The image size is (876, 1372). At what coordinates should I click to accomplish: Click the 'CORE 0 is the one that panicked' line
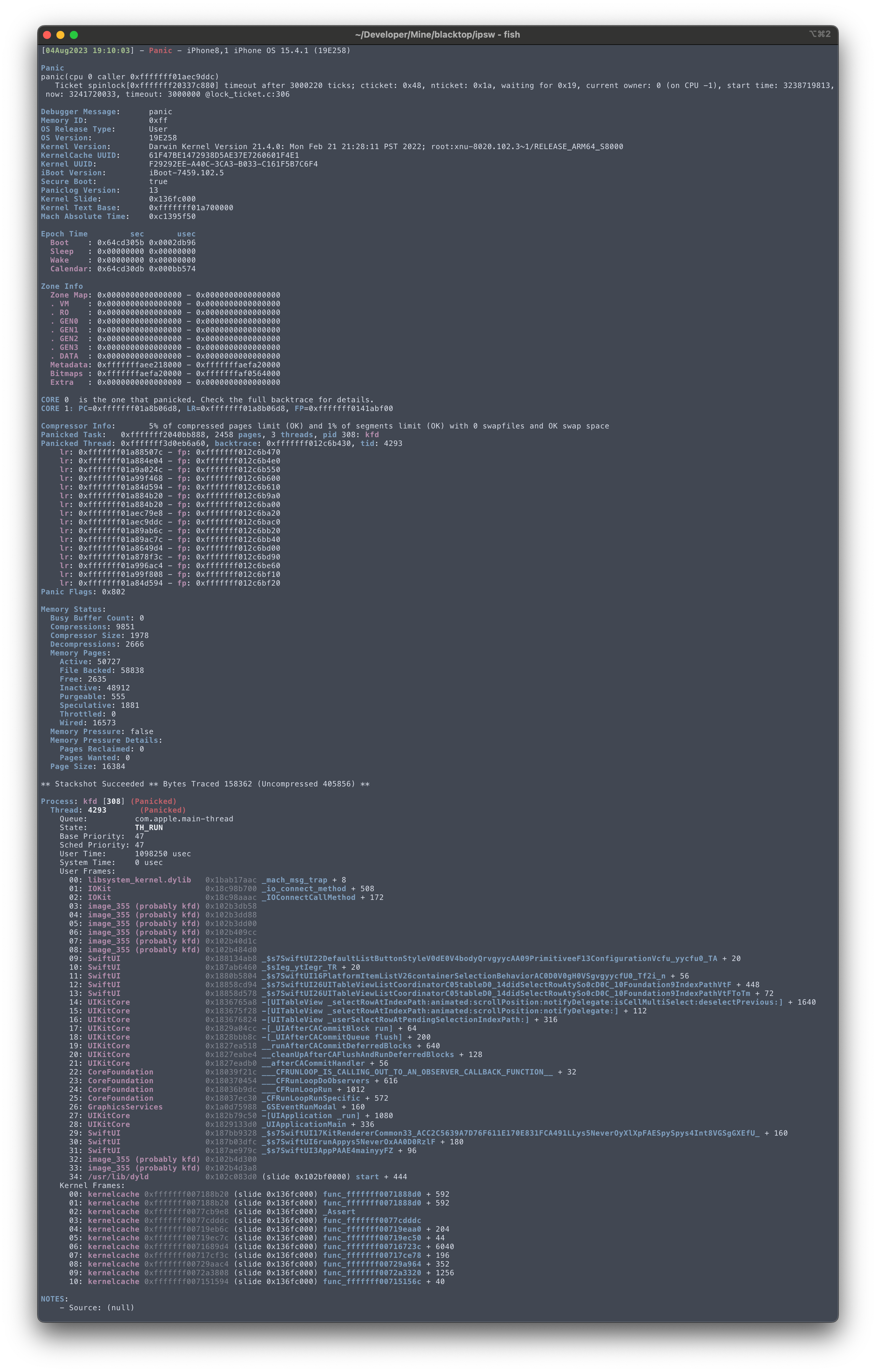[207, 400]
